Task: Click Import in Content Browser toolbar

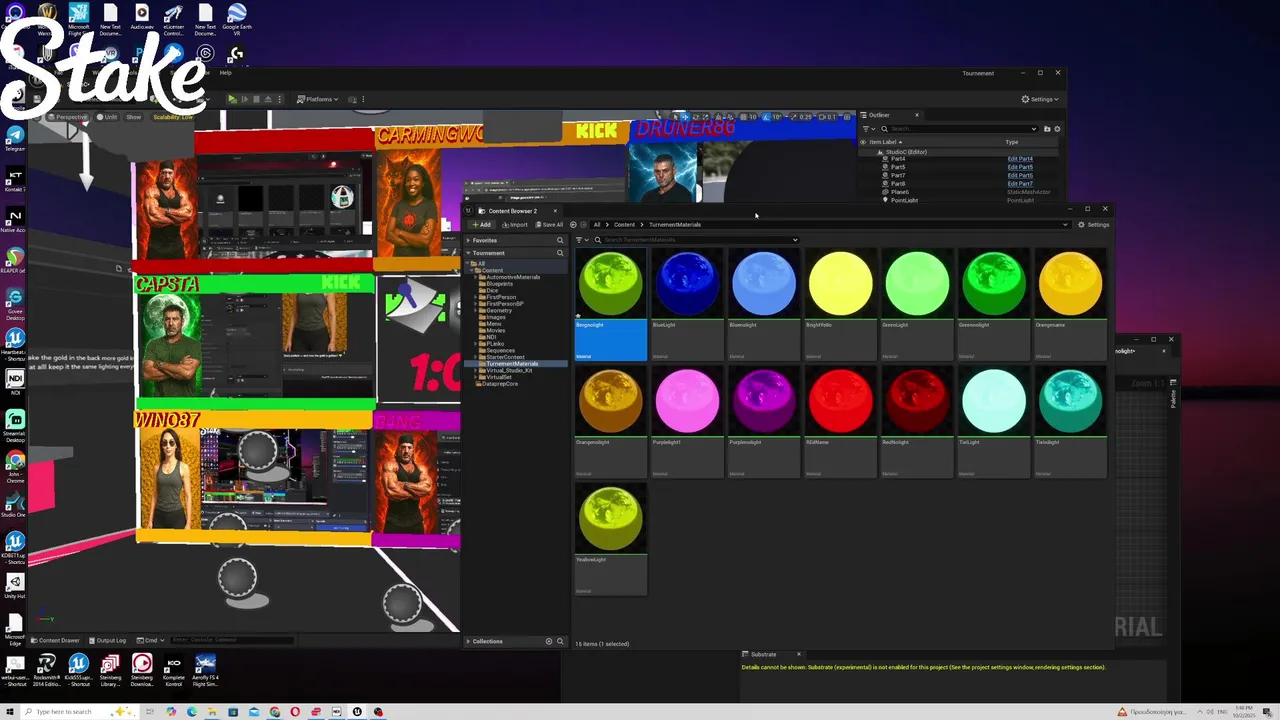Action: 514,225
